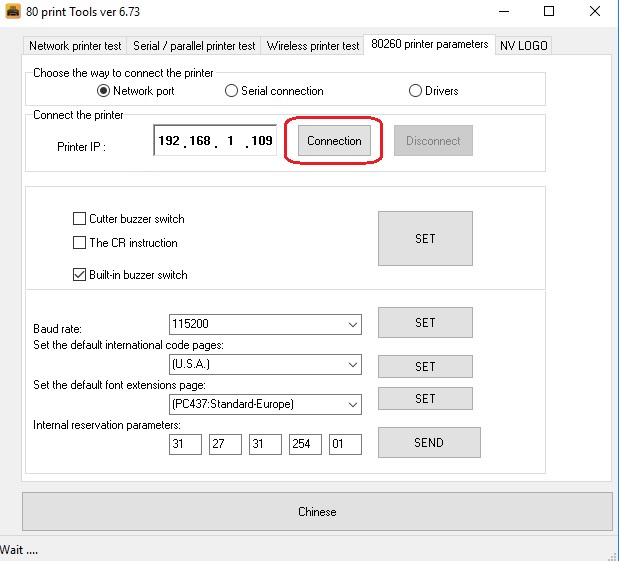Choose the Serial connection radio option
The height and width of the screenshot is (562, 619).
click(232, 91)
